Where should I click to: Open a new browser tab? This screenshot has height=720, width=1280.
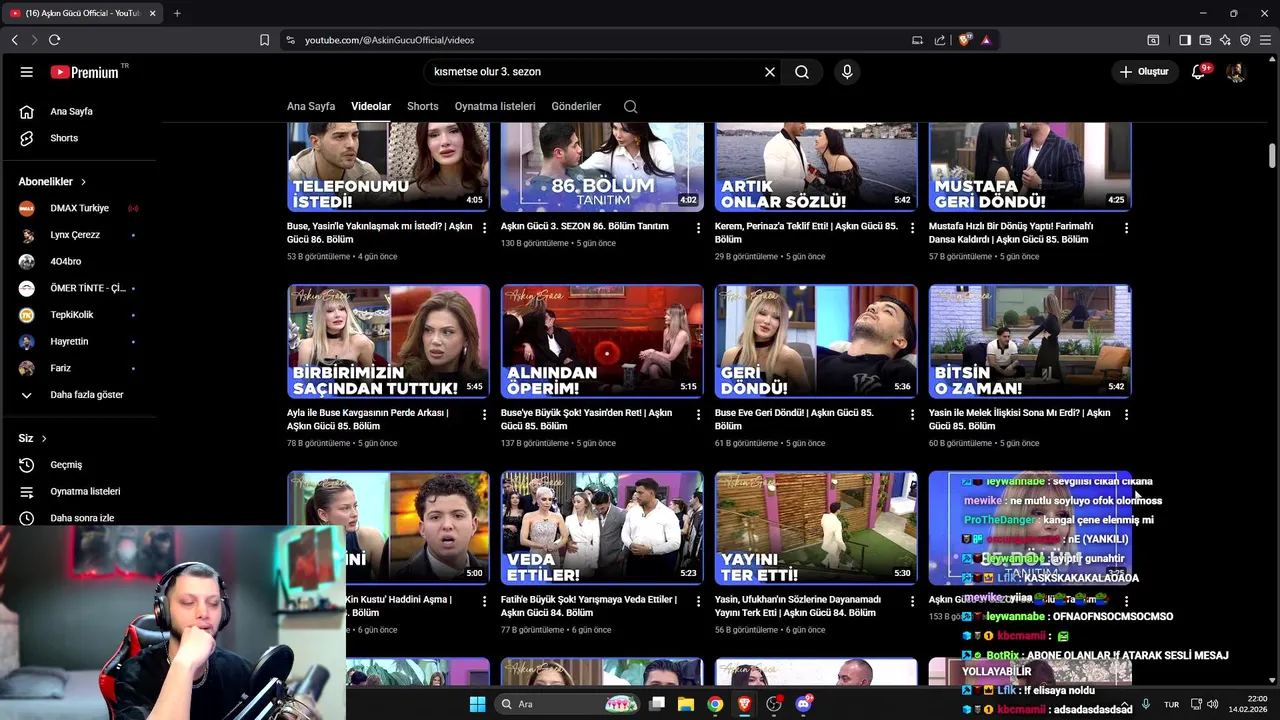tap(177, 13)
